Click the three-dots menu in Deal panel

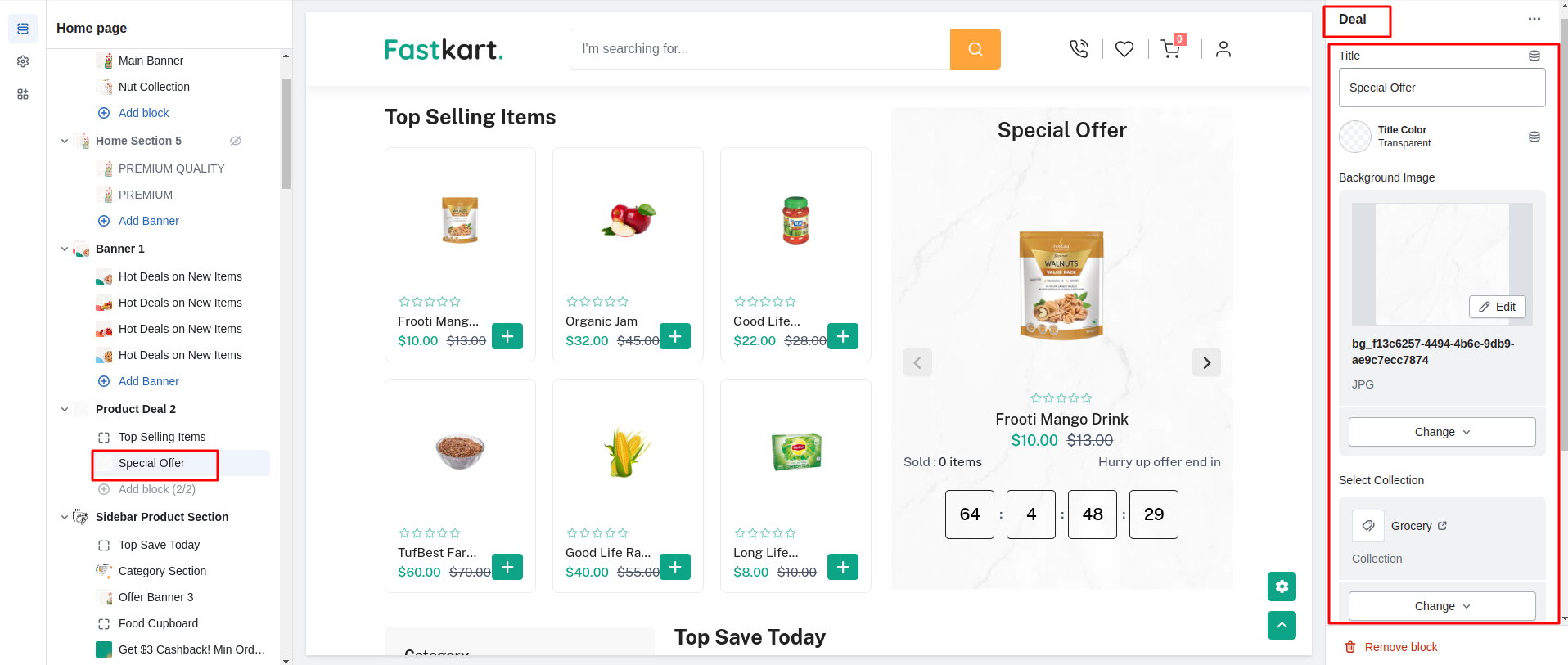click(x=1534, y=20)
